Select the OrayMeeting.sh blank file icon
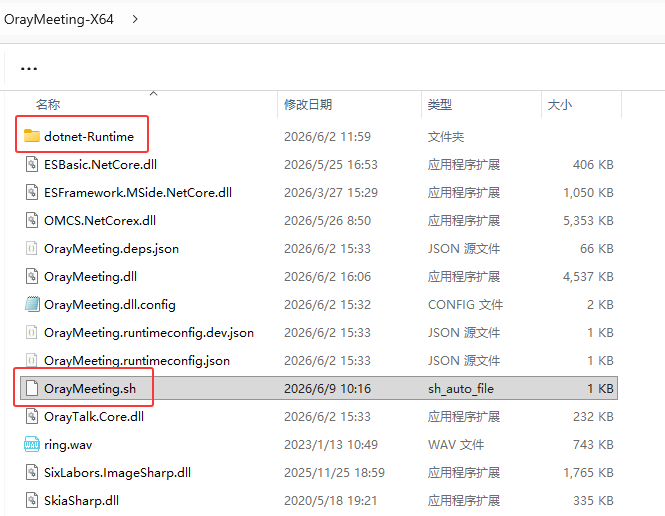Viewport: 665px width, 516px height. click(x=32, y=388)
